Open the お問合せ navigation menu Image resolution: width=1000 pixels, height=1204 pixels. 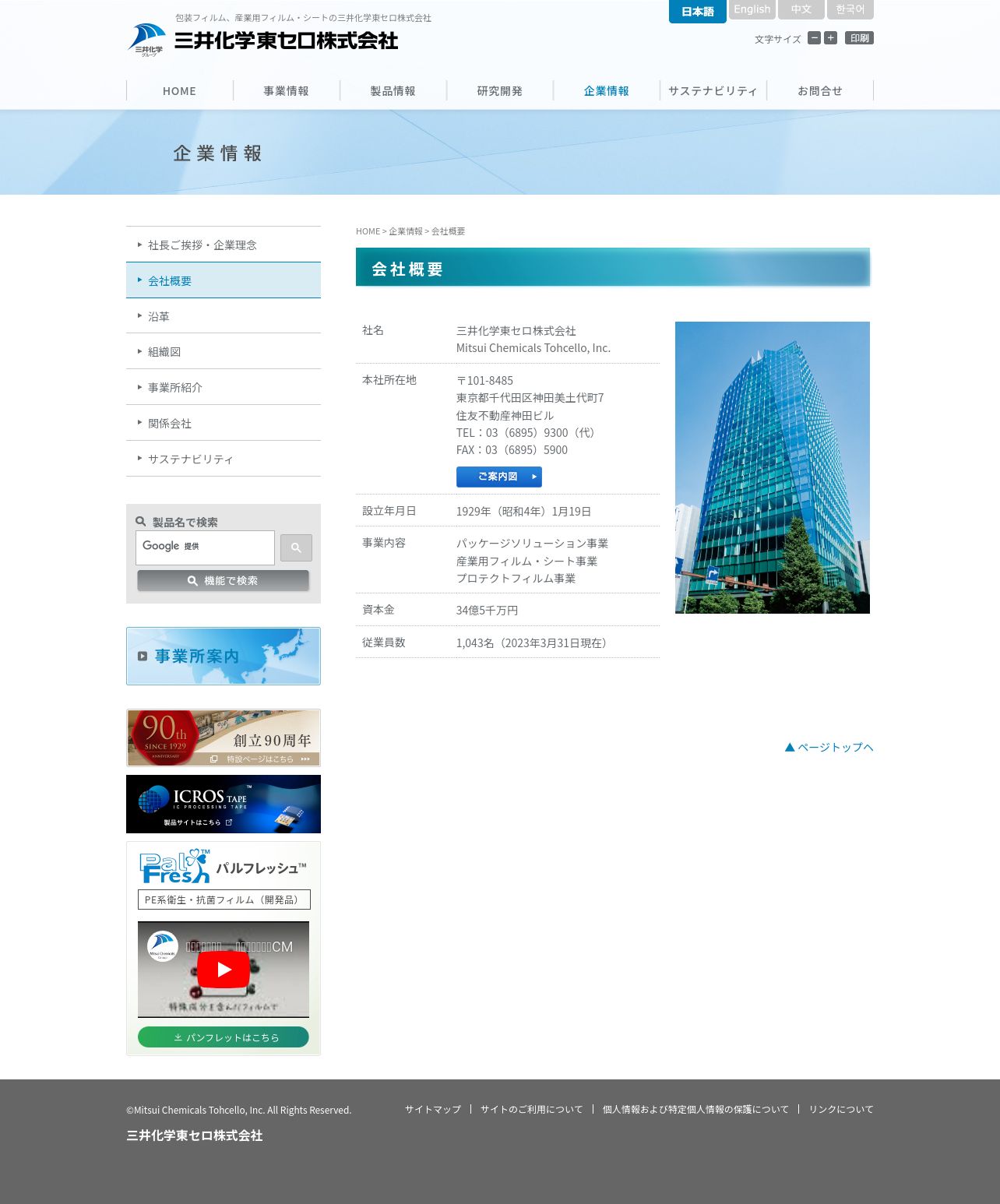[820, 91]
